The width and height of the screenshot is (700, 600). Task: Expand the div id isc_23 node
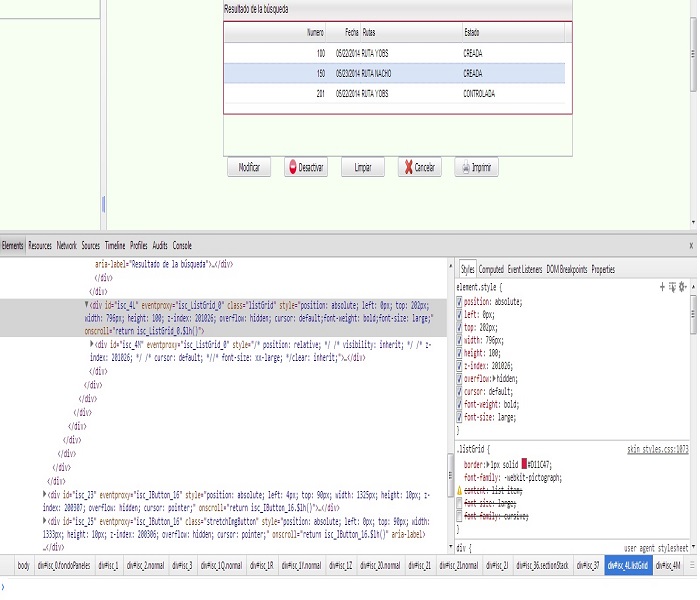click(45, 494)
